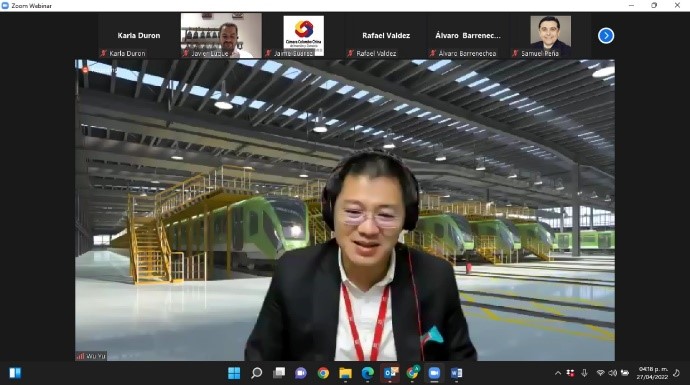This screenshot has height=385, width=690.
Task: Click the speaker volume tray icon
Action: [613, 373]
